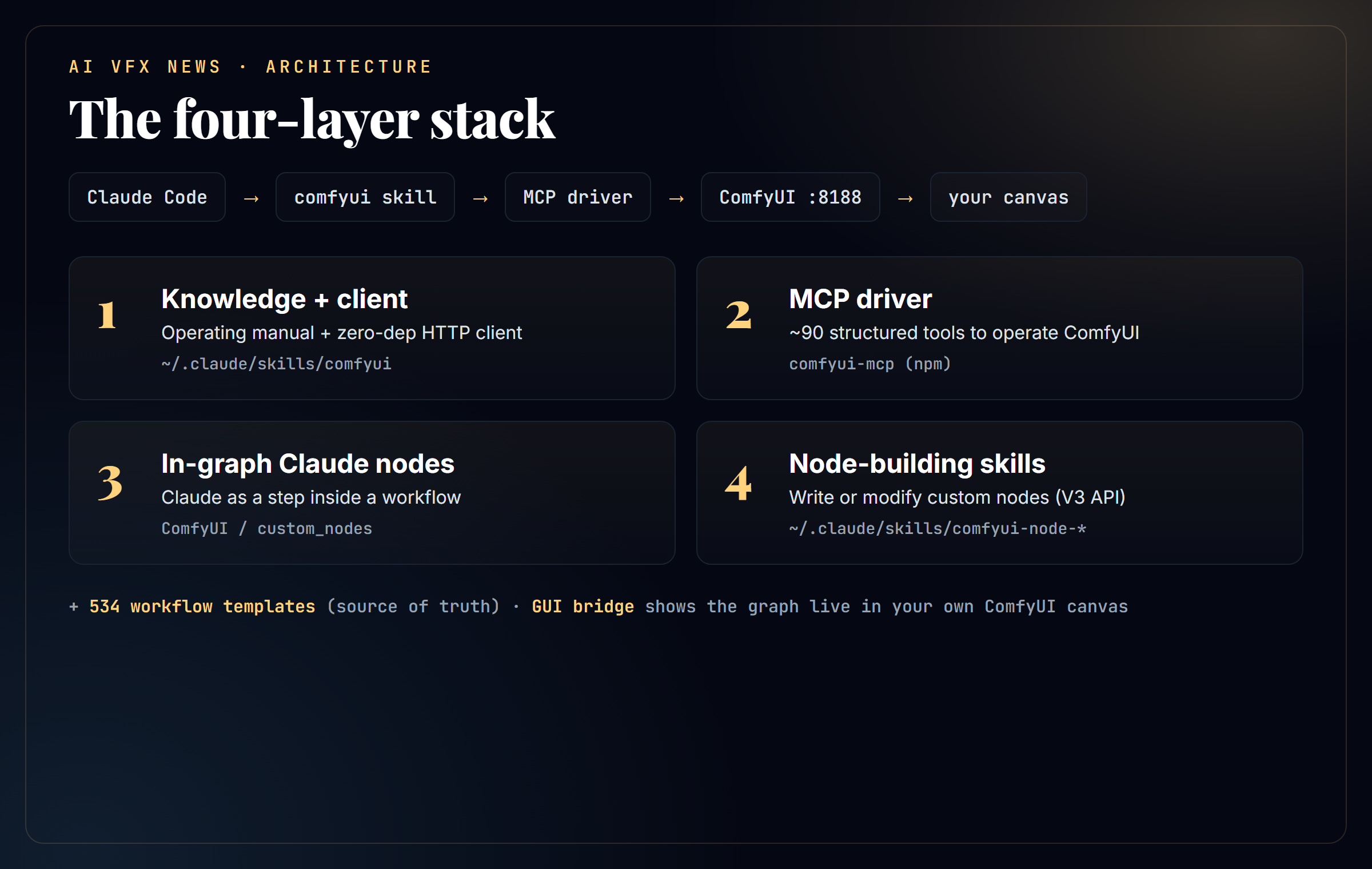Viewport: 1372px width, 869px height.
Task: Click "shows the graph live in your own ComfyUI canvas"
Action: [x=886, y=606]
